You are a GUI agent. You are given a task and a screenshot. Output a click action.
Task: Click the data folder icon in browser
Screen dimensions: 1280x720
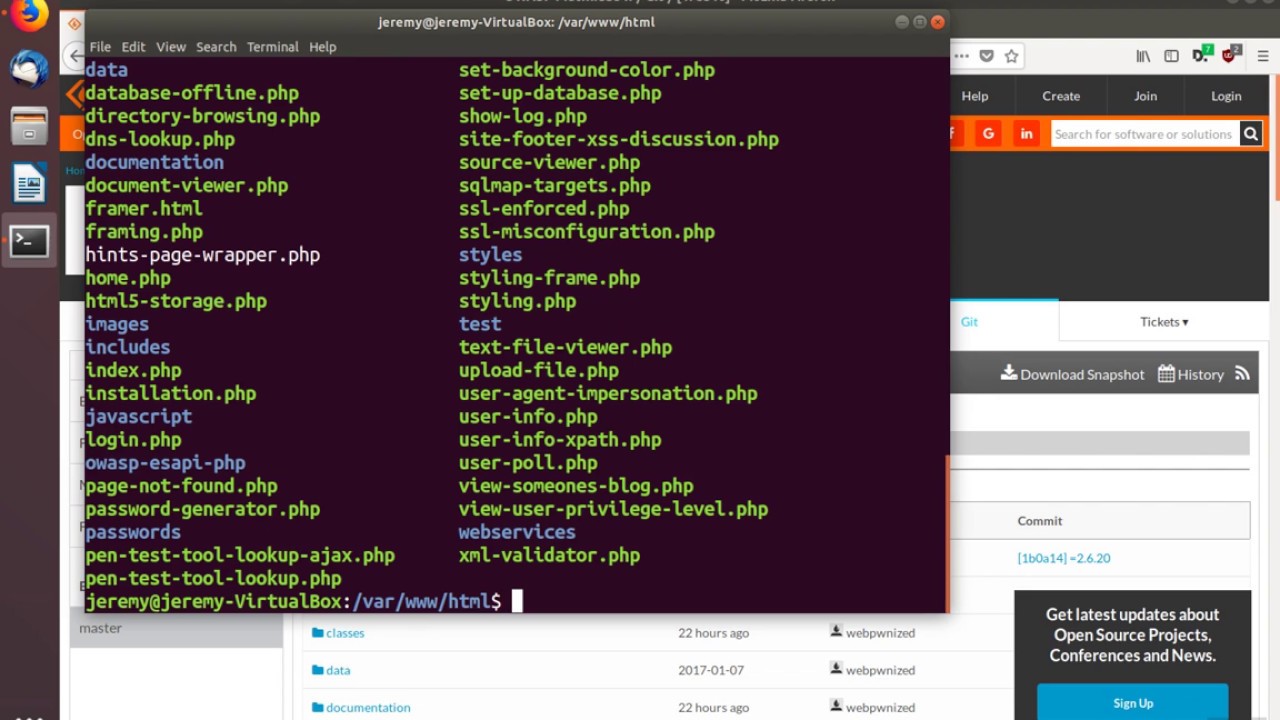click(318, 670)
